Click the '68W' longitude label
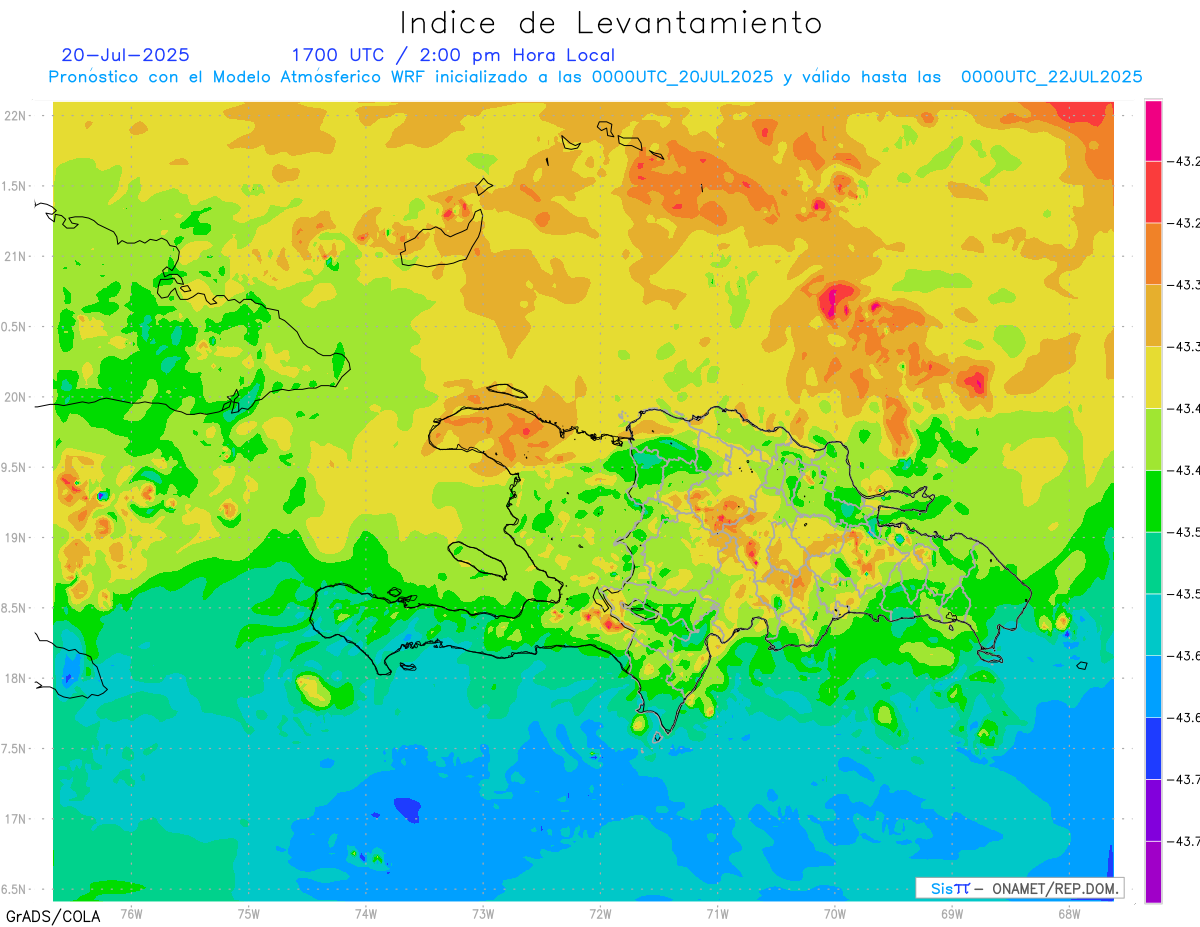The image size is (1200, 927). point(1069,913)
